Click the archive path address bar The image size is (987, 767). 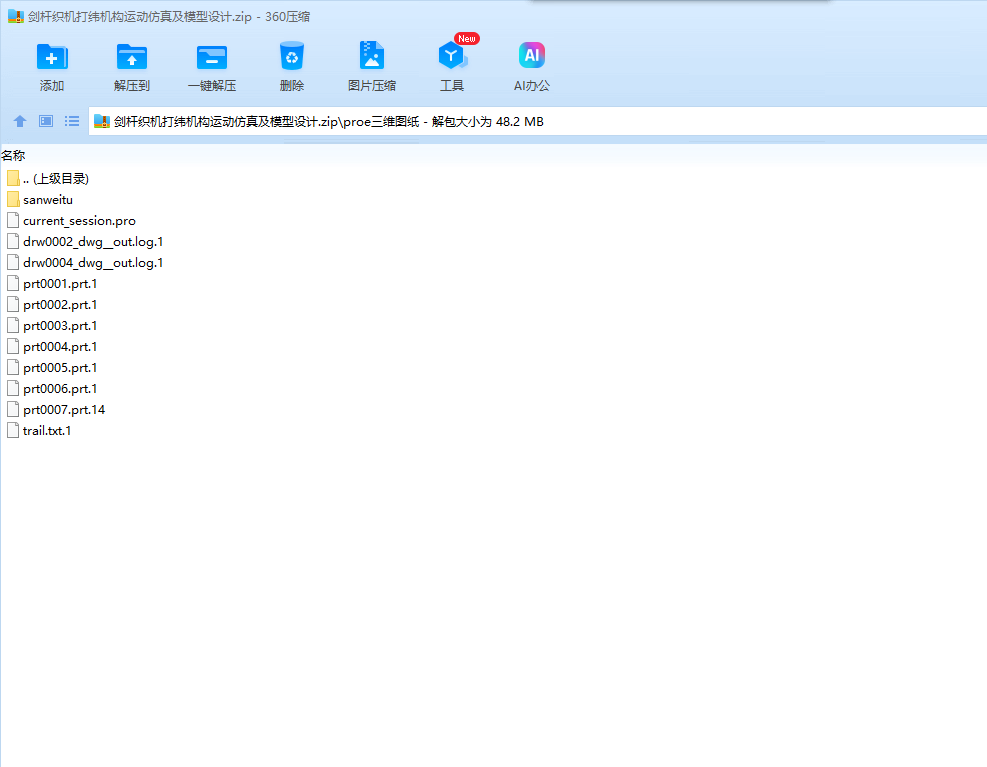coord(538,122)
